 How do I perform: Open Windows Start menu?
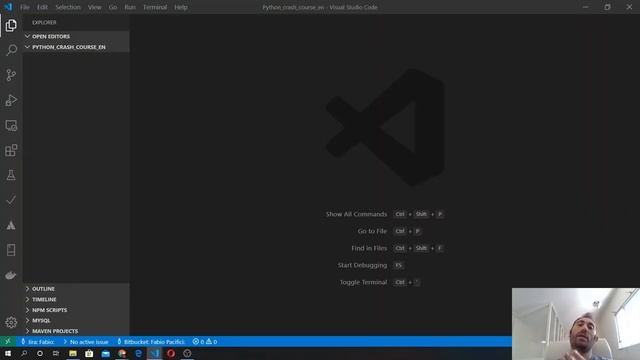pyautogui.click(x=8, y=353)
